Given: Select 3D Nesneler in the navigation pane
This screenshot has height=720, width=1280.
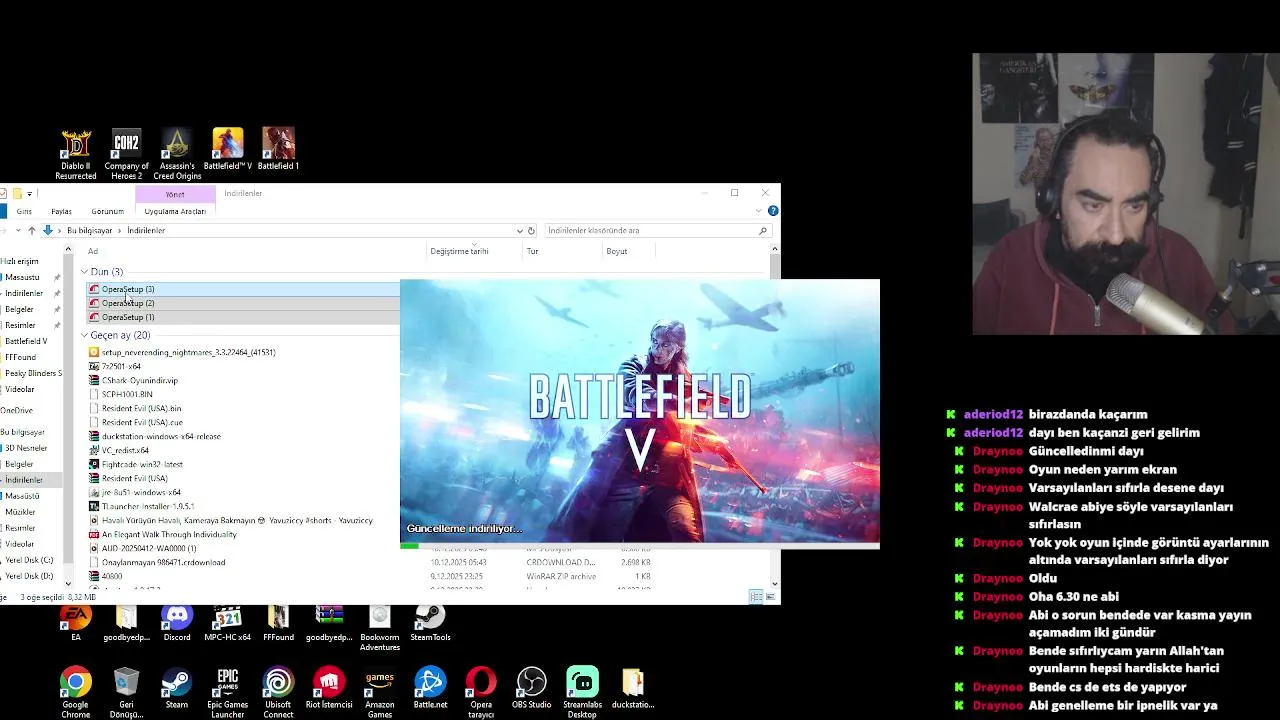Looking at the screenshot, I should point(26,448).
